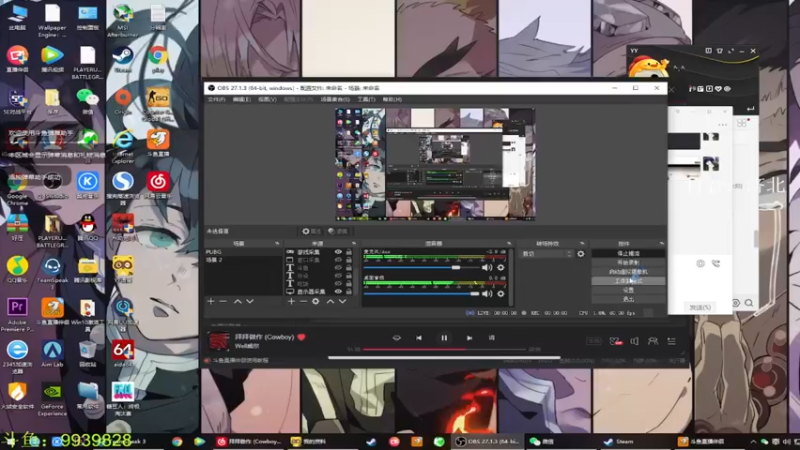Open desktop audio settings gear in mixer
Screen dimensions: 800x450
(x=501, y=293)
